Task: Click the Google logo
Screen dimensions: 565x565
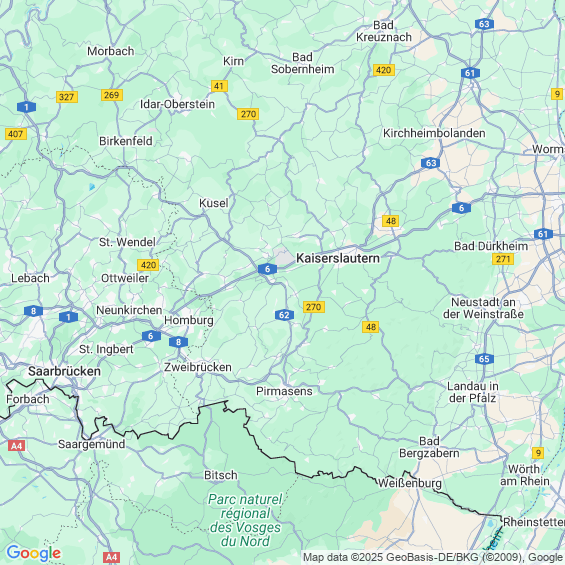Action: pyautogui.click(x=34, y=553)
